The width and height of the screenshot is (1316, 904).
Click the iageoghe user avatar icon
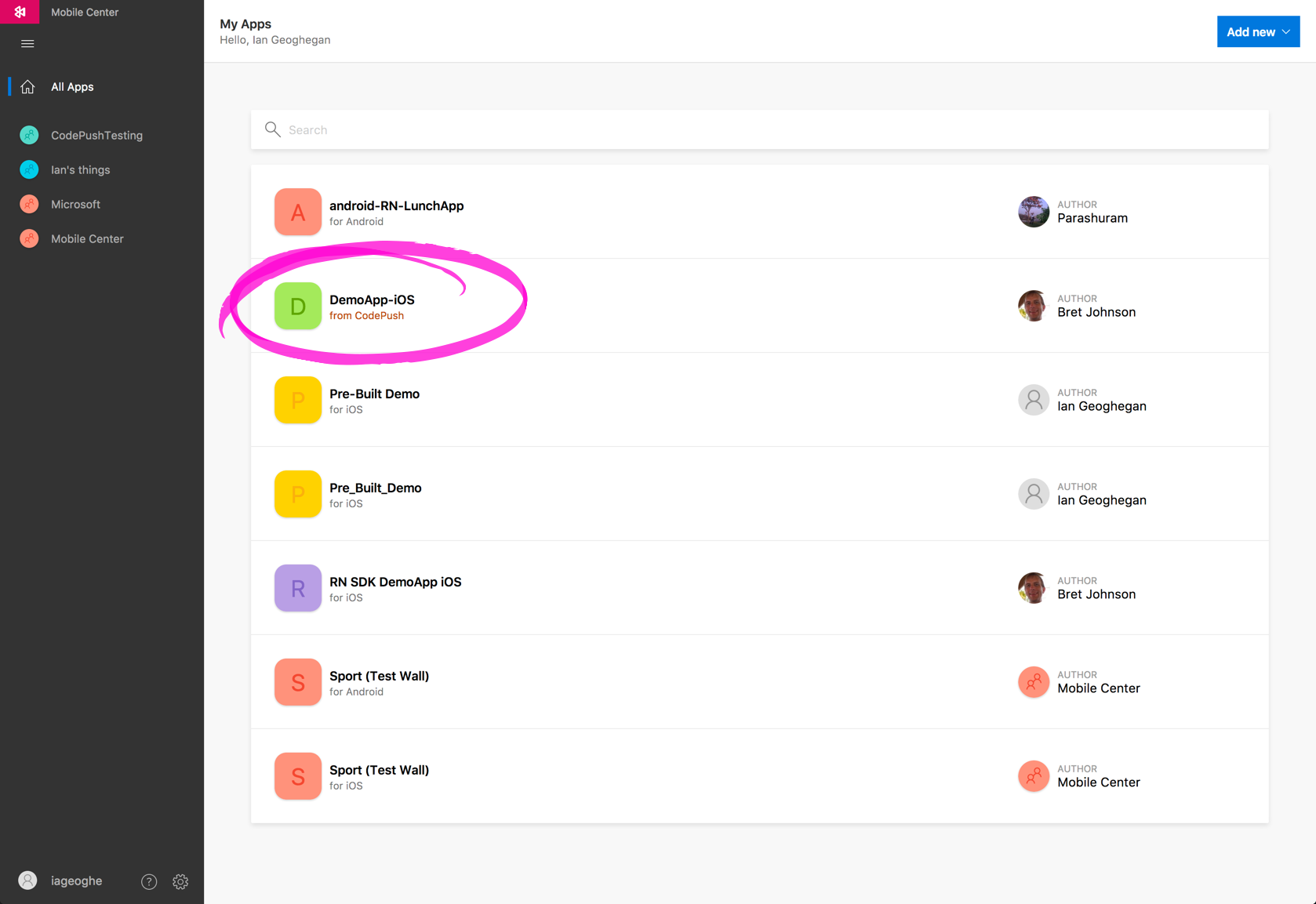pyautogui.click(x=27, y=880)
